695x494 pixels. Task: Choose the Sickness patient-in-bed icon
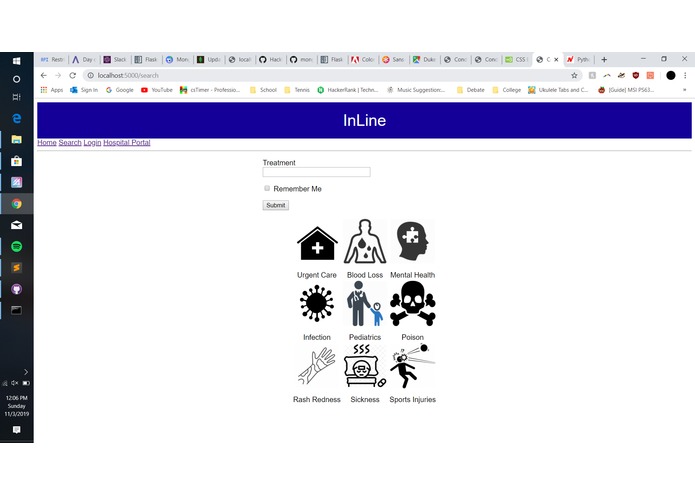click(x=365, y=366)
